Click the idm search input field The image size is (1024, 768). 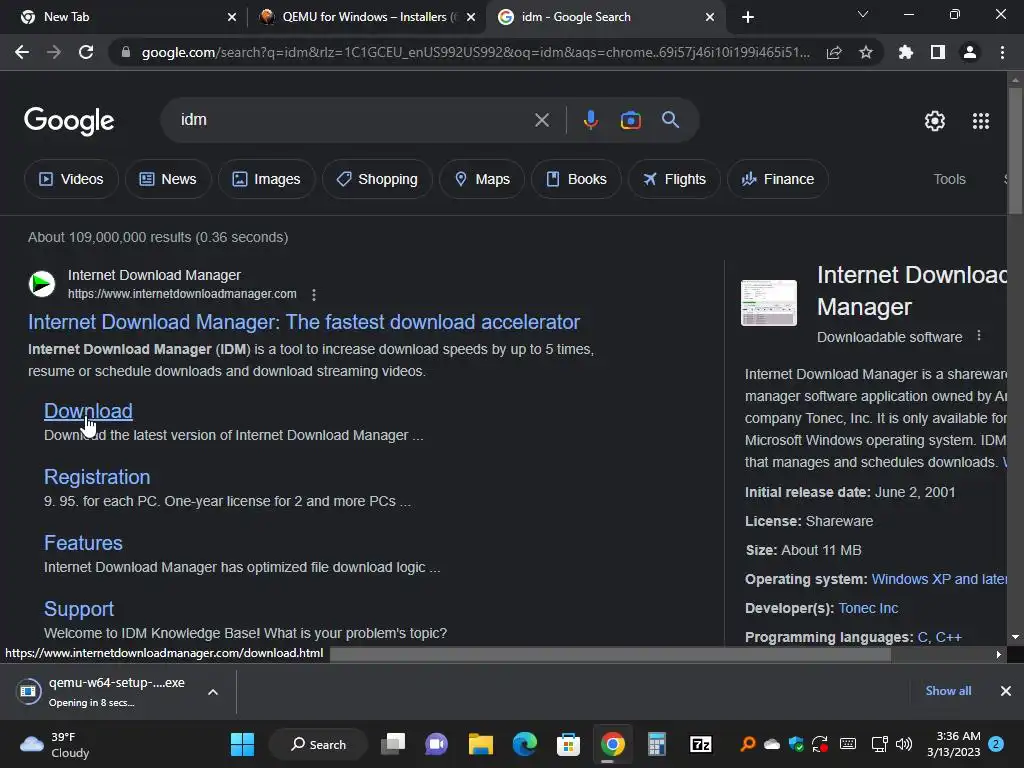[x=353, y=120]
